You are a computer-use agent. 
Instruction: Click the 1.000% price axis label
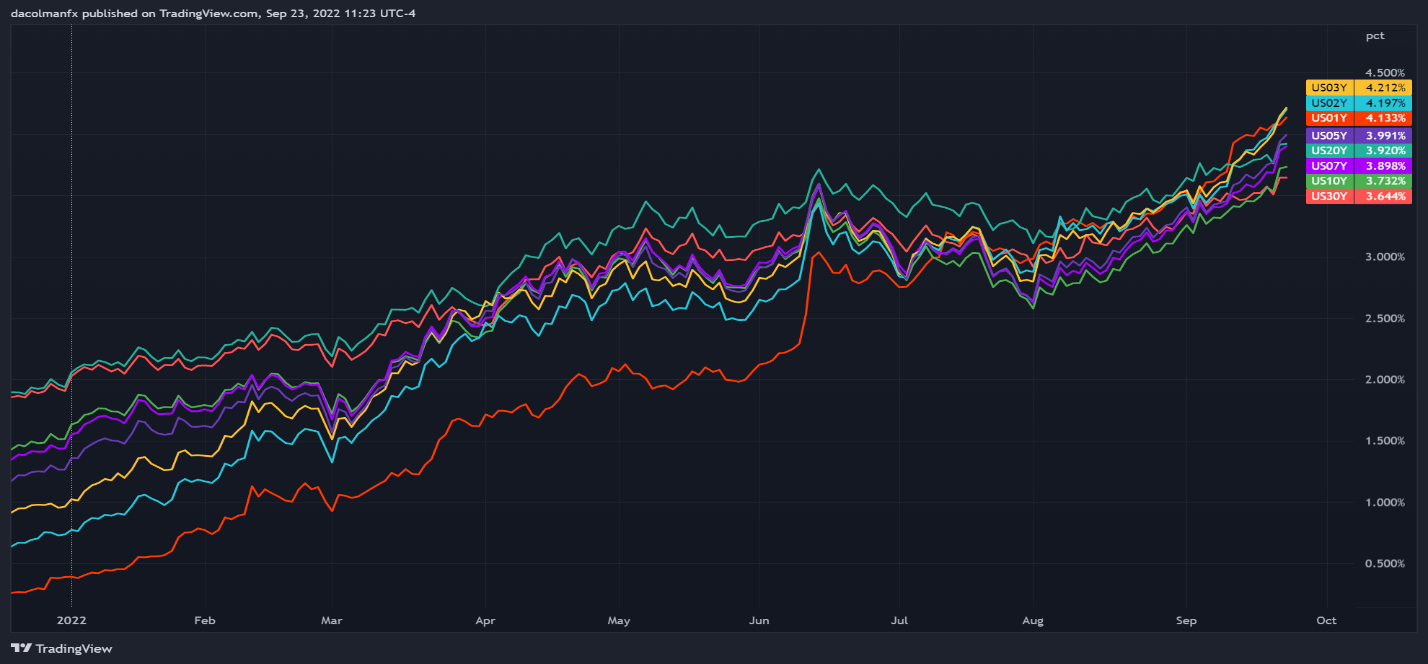1385,502
